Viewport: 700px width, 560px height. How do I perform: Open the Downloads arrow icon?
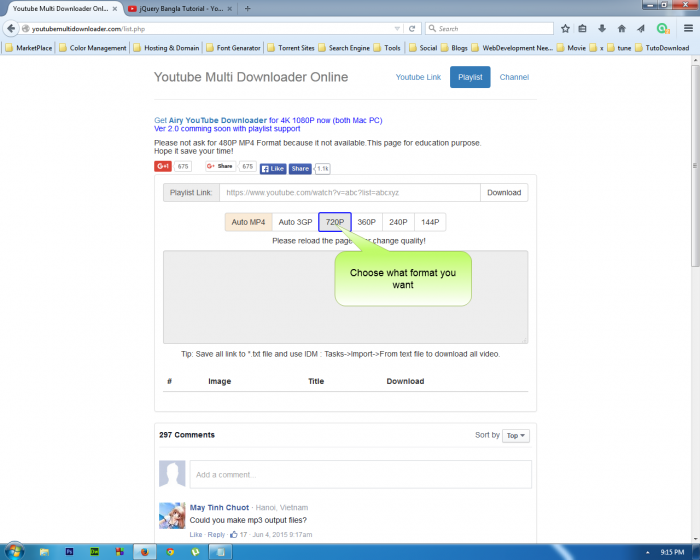(x=602, y=29)
